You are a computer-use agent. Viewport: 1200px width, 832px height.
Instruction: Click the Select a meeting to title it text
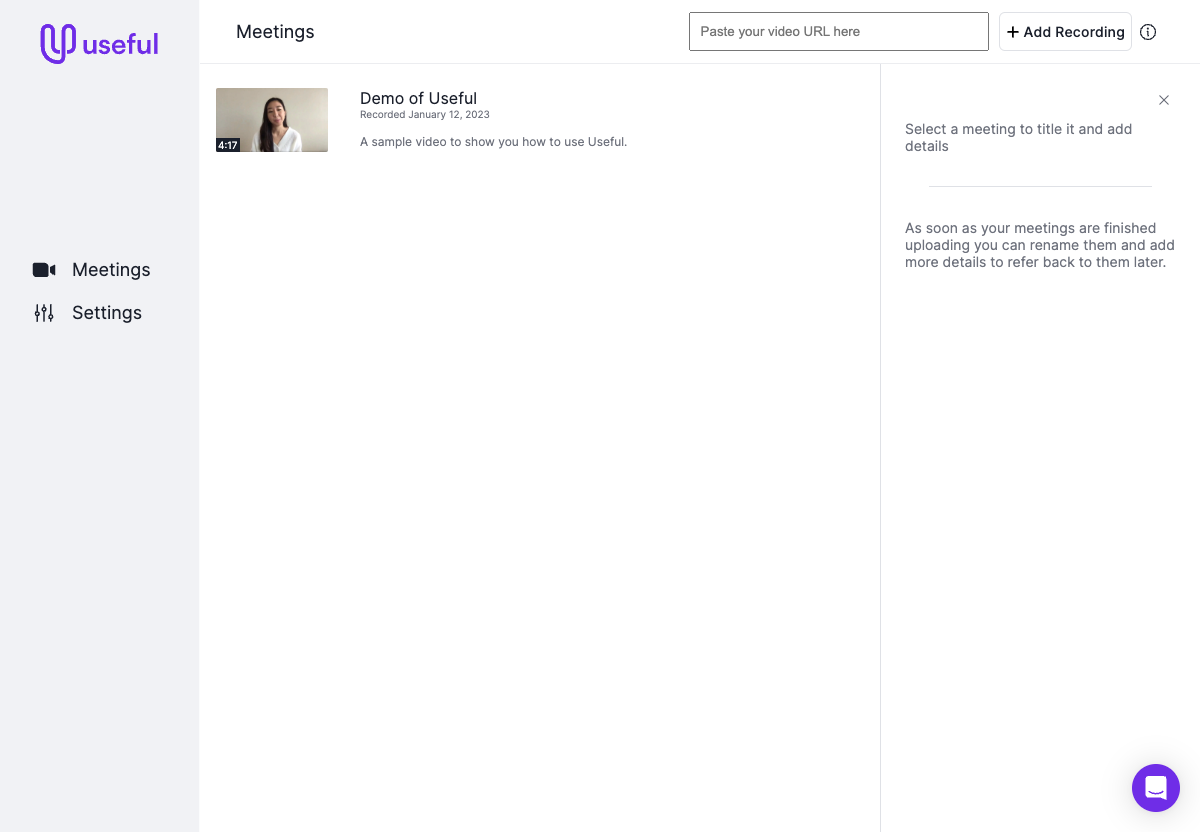coord(1019,137)
